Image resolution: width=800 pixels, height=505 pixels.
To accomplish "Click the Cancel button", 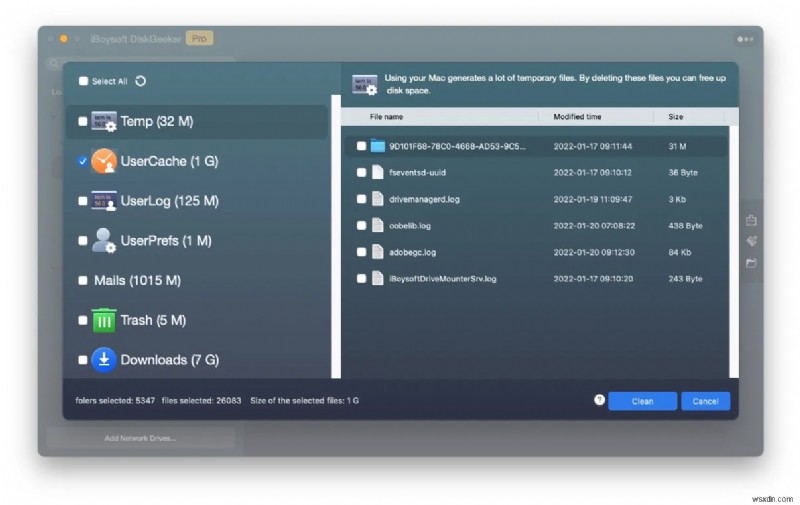I will pos(706,401).
